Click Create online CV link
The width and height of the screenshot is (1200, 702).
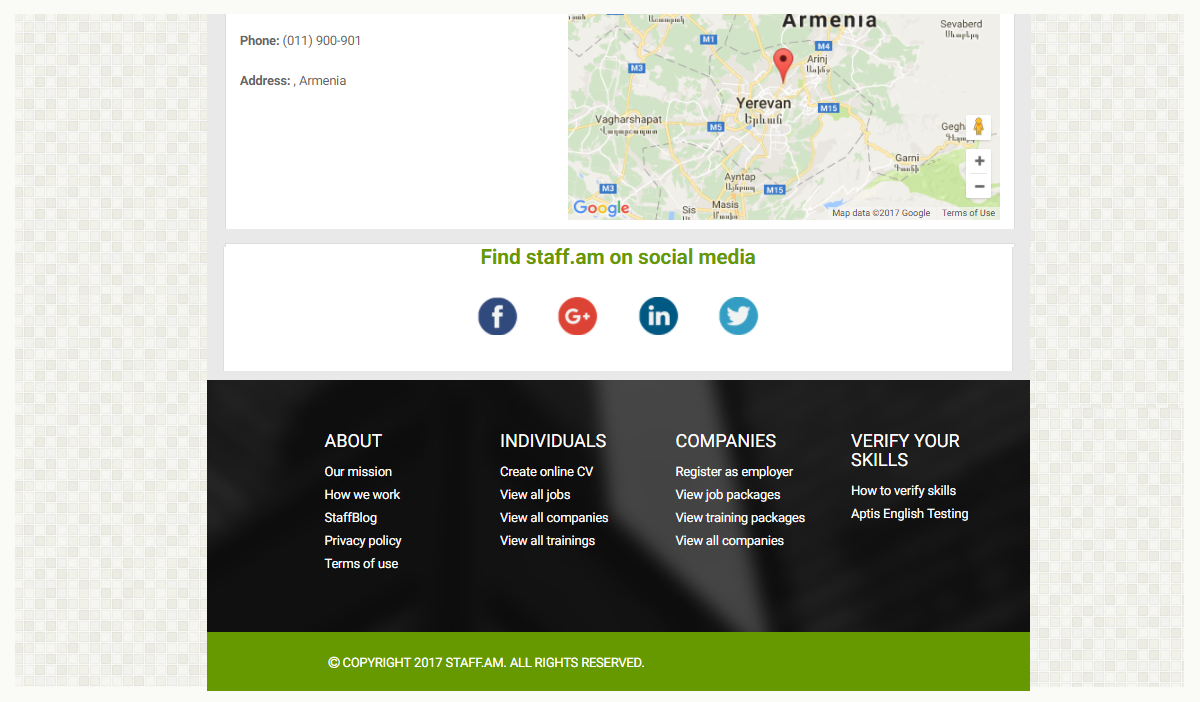(x=547, y=472)
